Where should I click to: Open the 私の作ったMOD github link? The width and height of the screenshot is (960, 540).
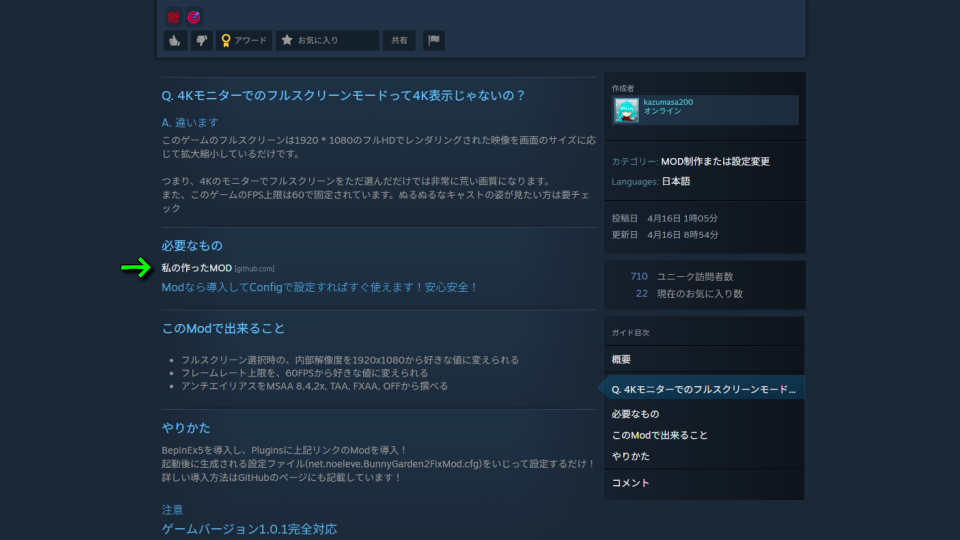point(196,268)
